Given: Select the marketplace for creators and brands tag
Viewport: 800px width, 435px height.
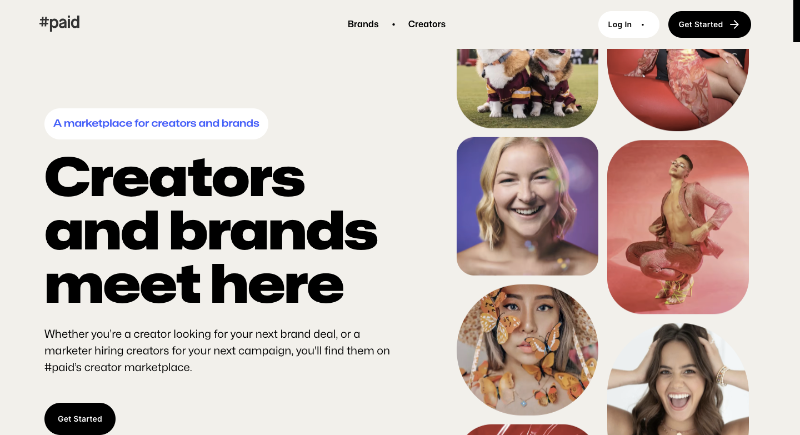Looking at the screenshot, I should (x=156, y=123).
